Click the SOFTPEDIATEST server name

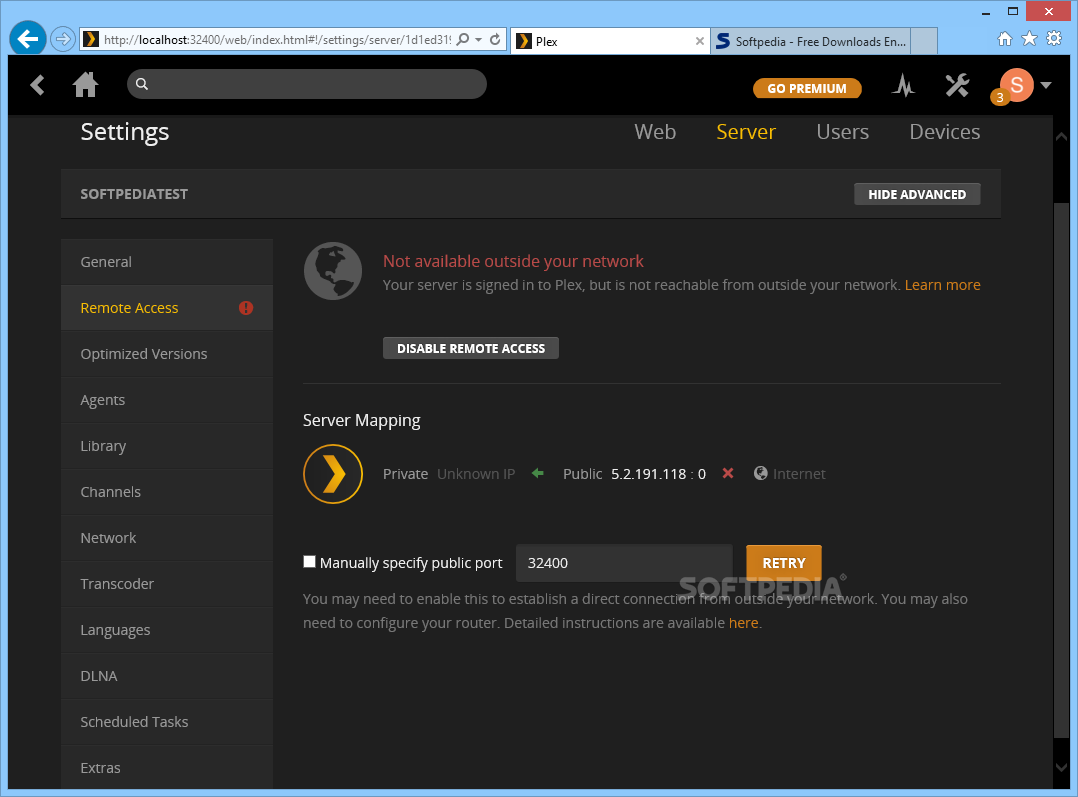click(134, 194)
